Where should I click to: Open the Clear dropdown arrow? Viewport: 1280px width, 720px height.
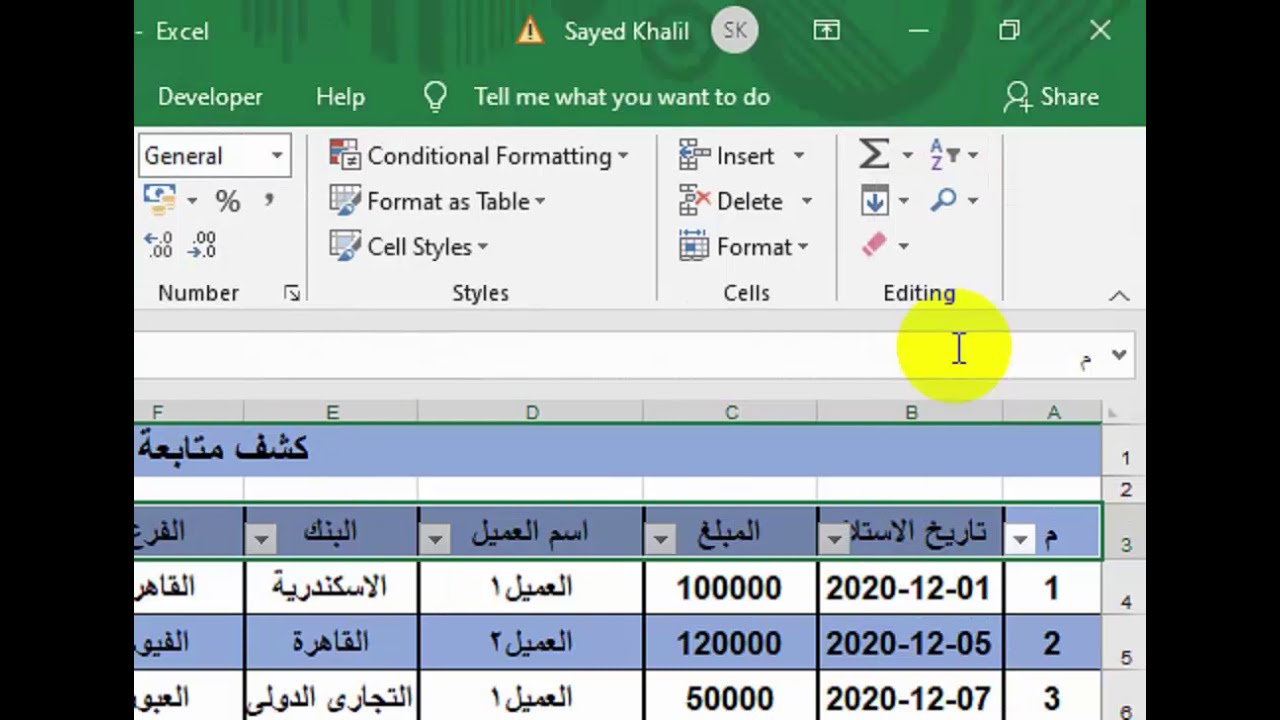903,247
